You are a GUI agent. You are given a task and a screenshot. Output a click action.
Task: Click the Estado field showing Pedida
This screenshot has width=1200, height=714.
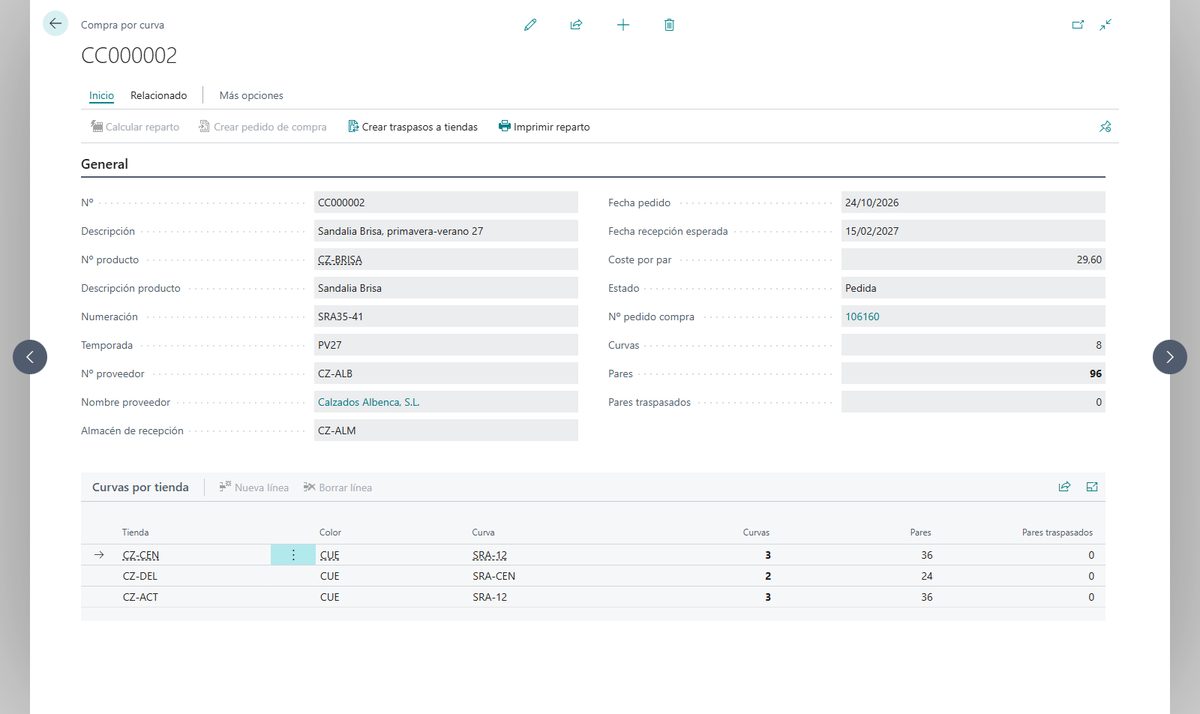973,288
